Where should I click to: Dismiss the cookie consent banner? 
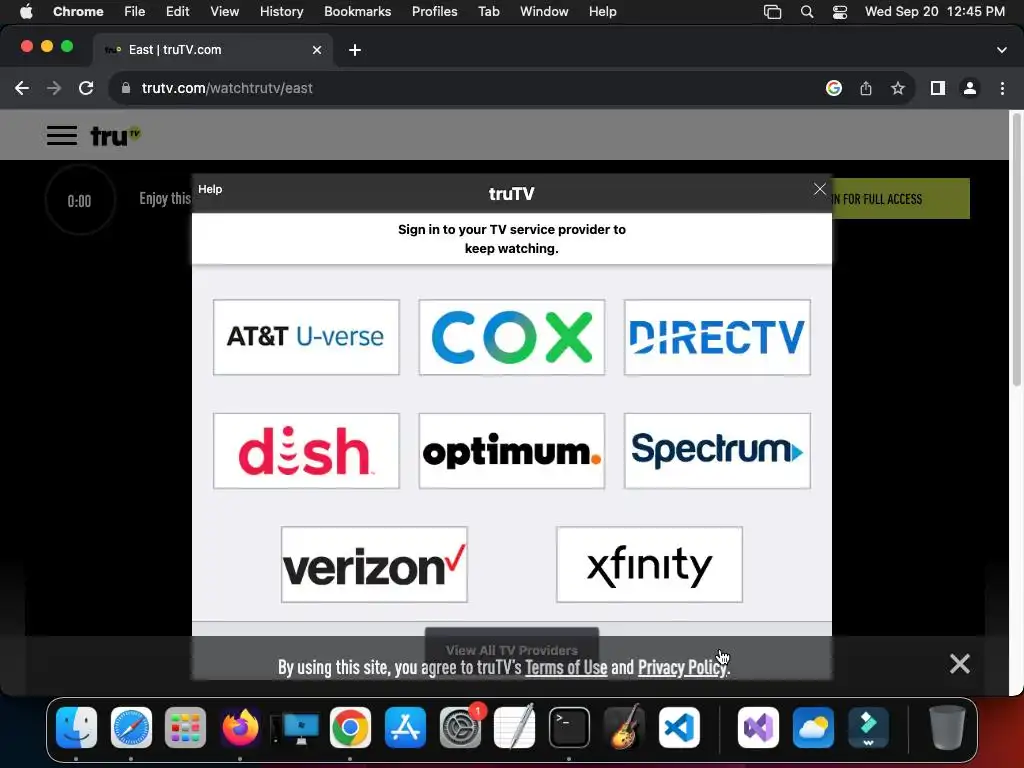pos(959,664)
